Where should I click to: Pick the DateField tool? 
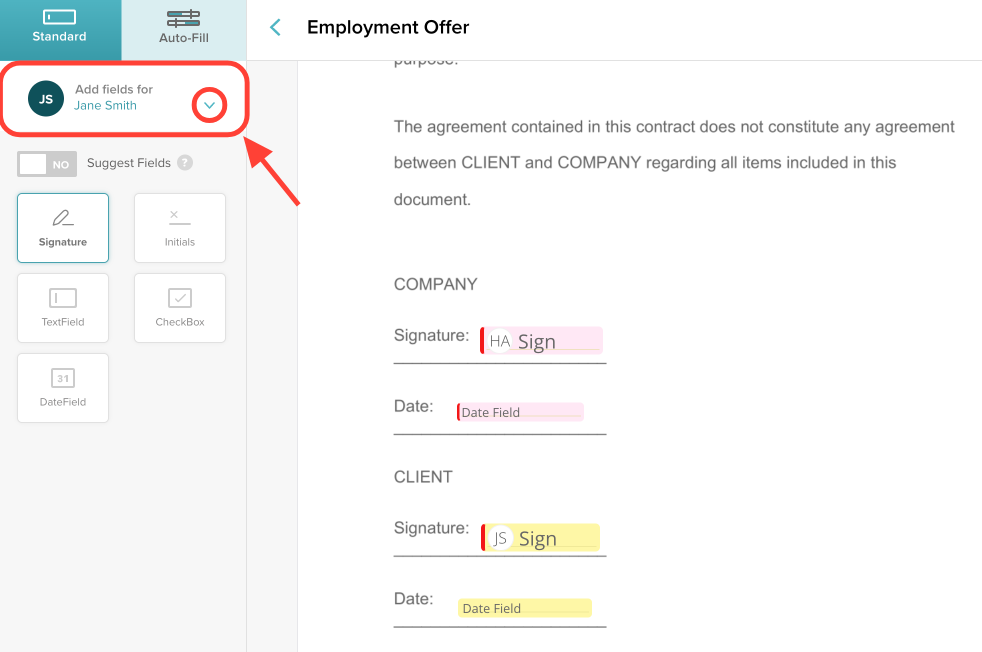63,388
